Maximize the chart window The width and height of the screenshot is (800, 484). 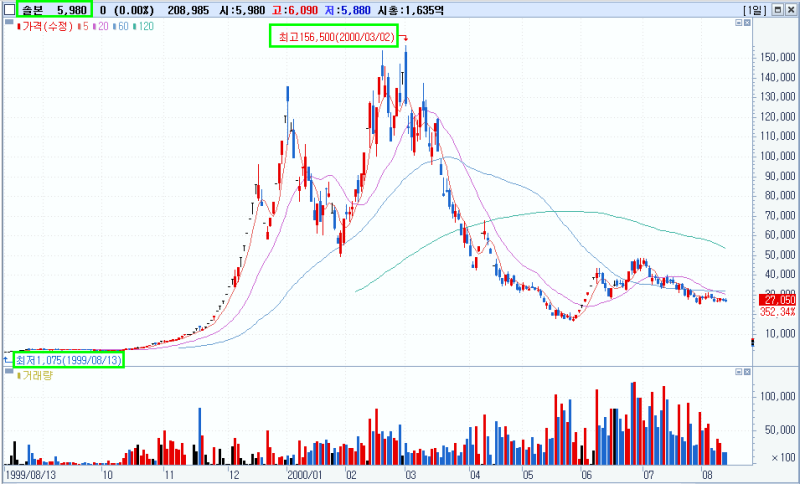[x=777, y=10]
